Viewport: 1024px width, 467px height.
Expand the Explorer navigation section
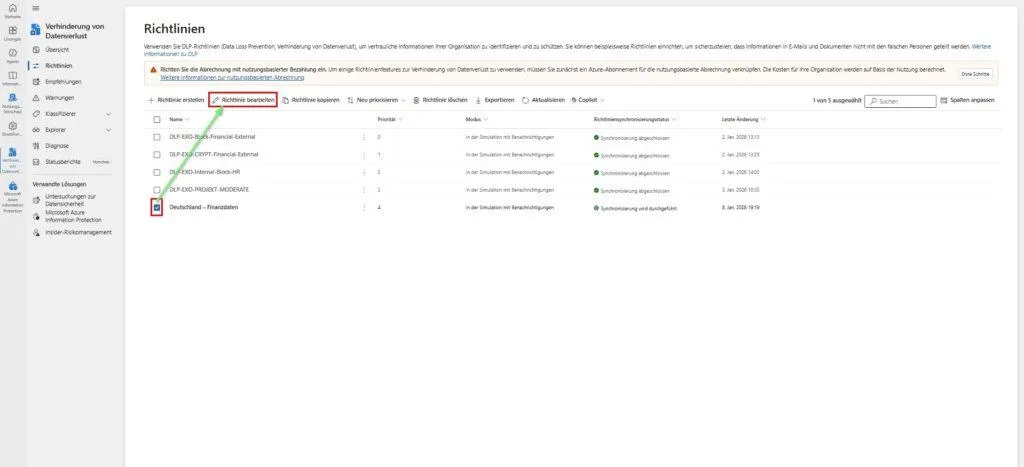[x=109, y=129]
